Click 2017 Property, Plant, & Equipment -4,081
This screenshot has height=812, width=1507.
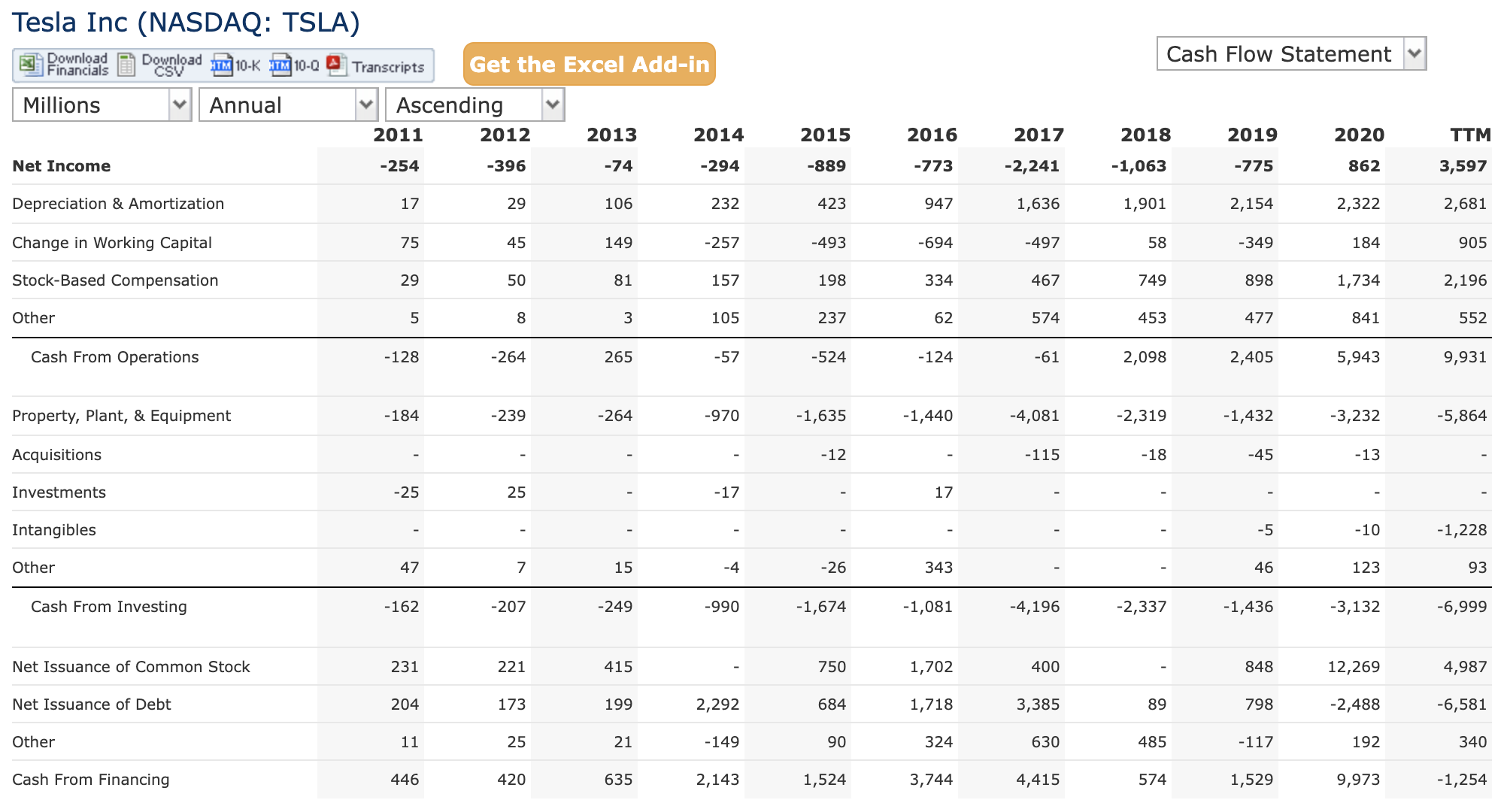(x=1034, y=416)
